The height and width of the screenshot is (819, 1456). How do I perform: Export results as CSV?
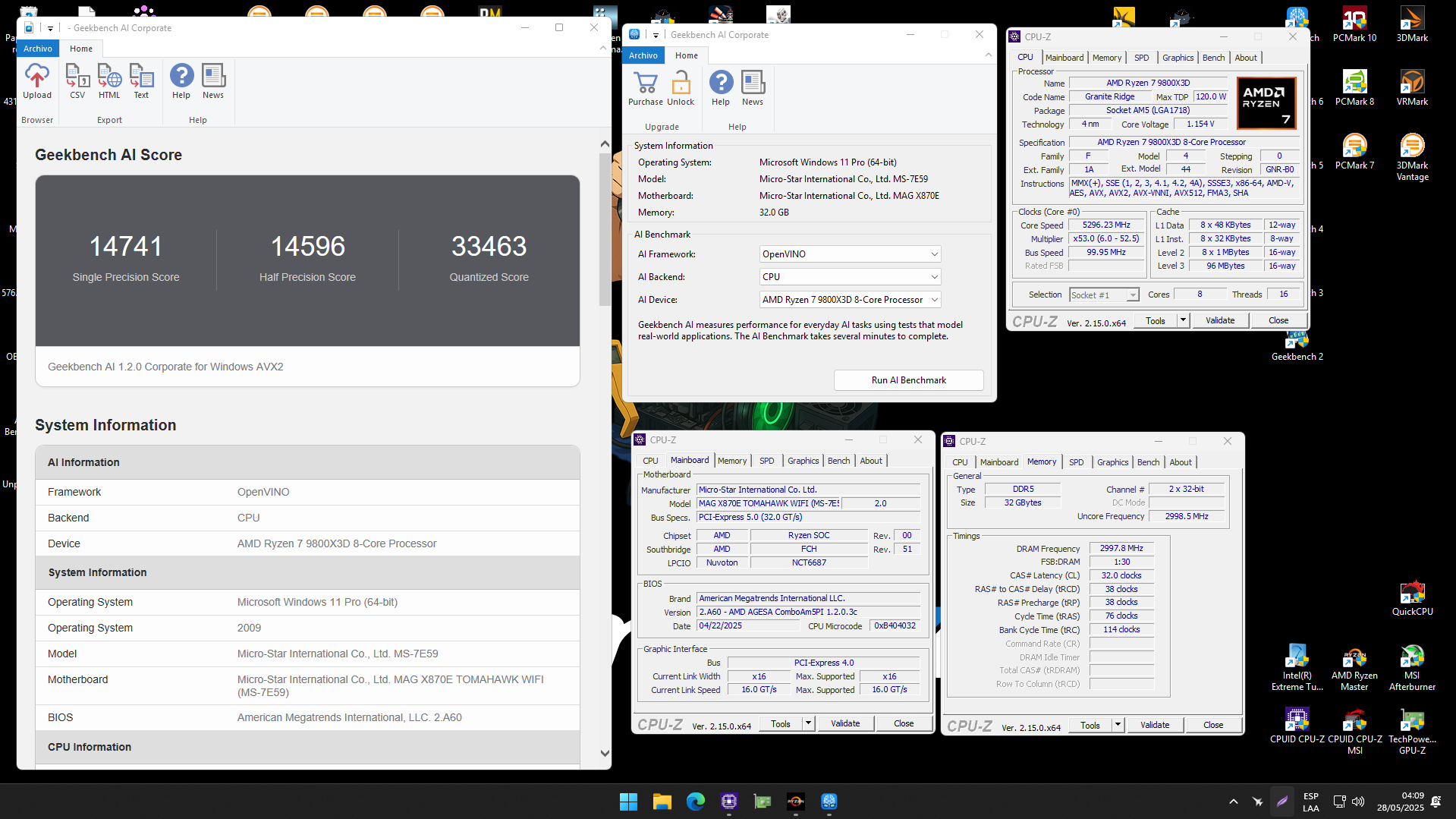(x=77, y=81)
